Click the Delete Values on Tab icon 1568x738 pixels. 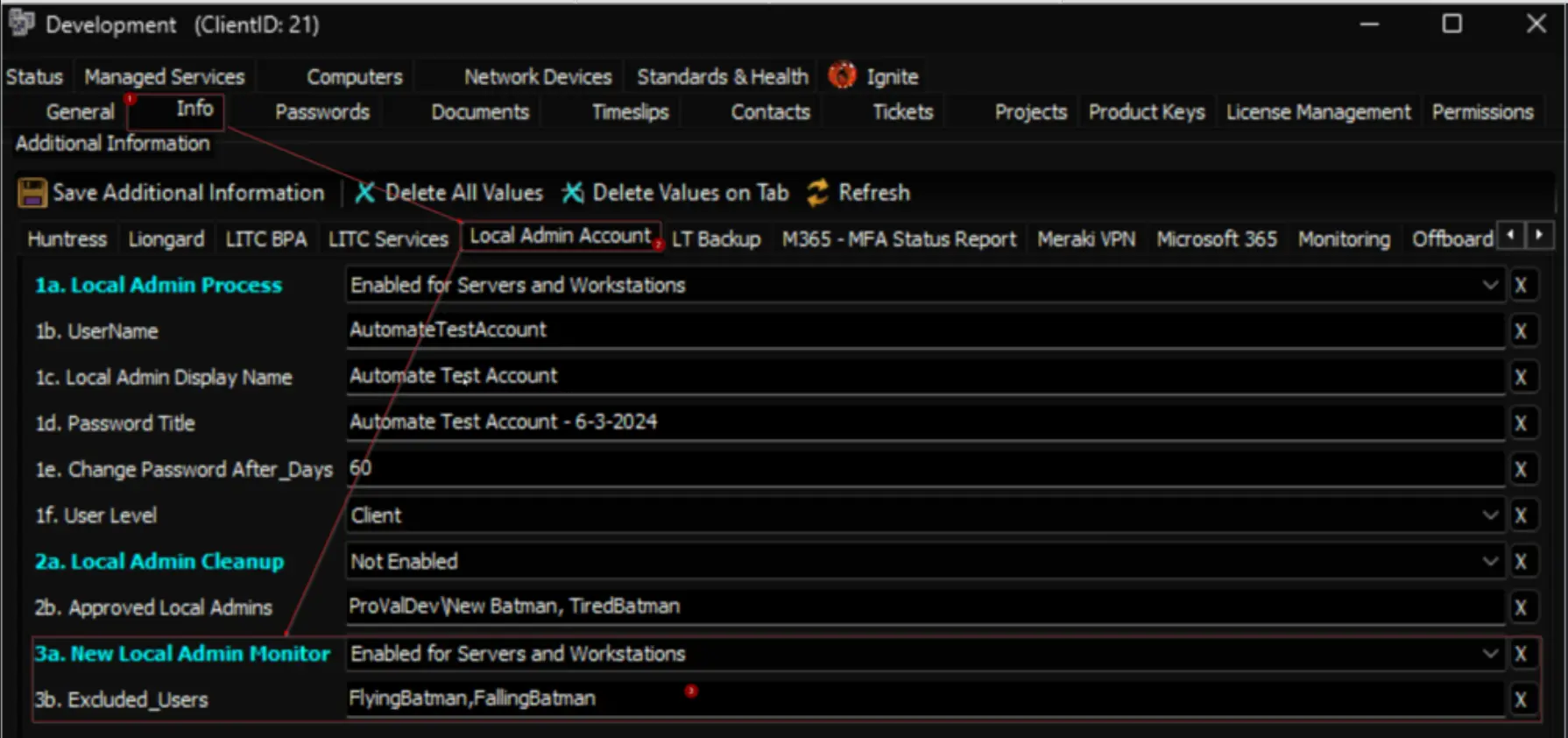(x=573, y=193)
